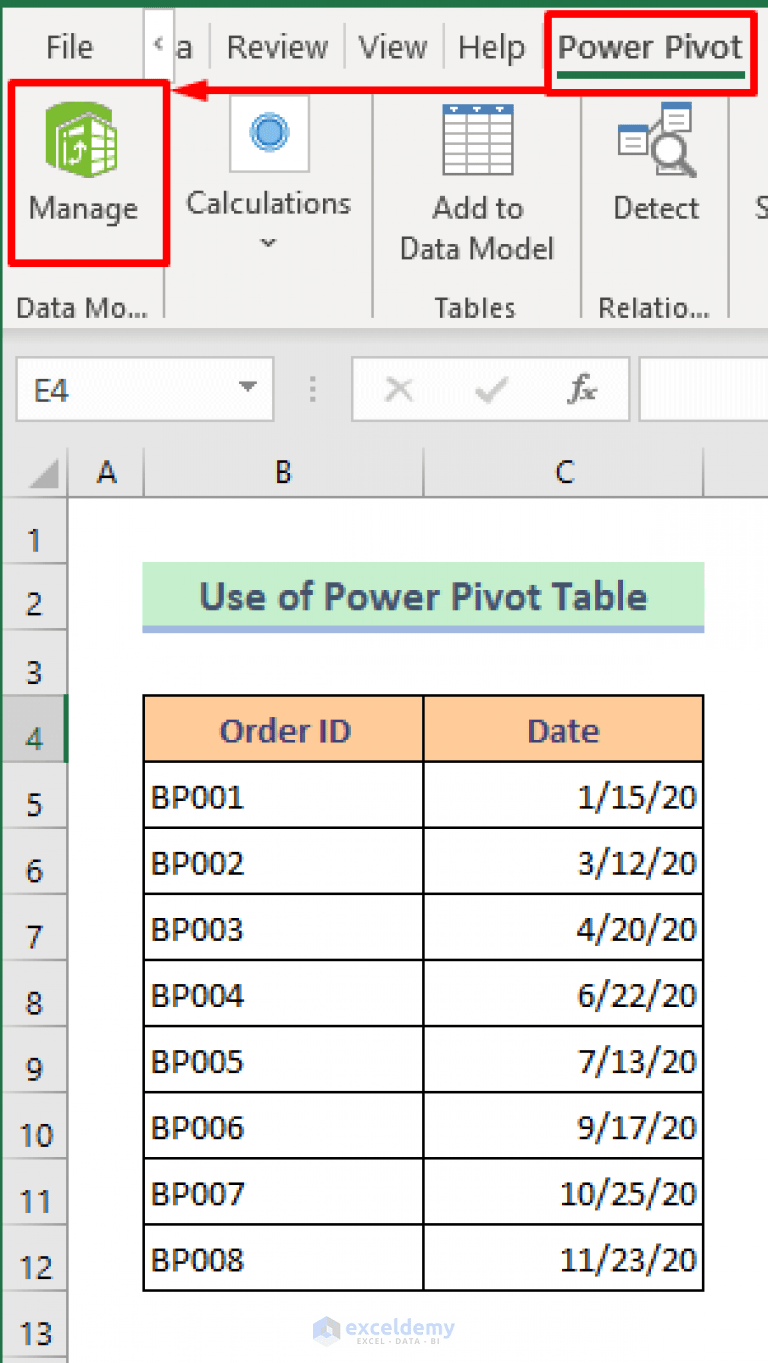Viewport: 768px width, 1363px height.
Task: Switch to the Review tab
Action: [276, 46]
